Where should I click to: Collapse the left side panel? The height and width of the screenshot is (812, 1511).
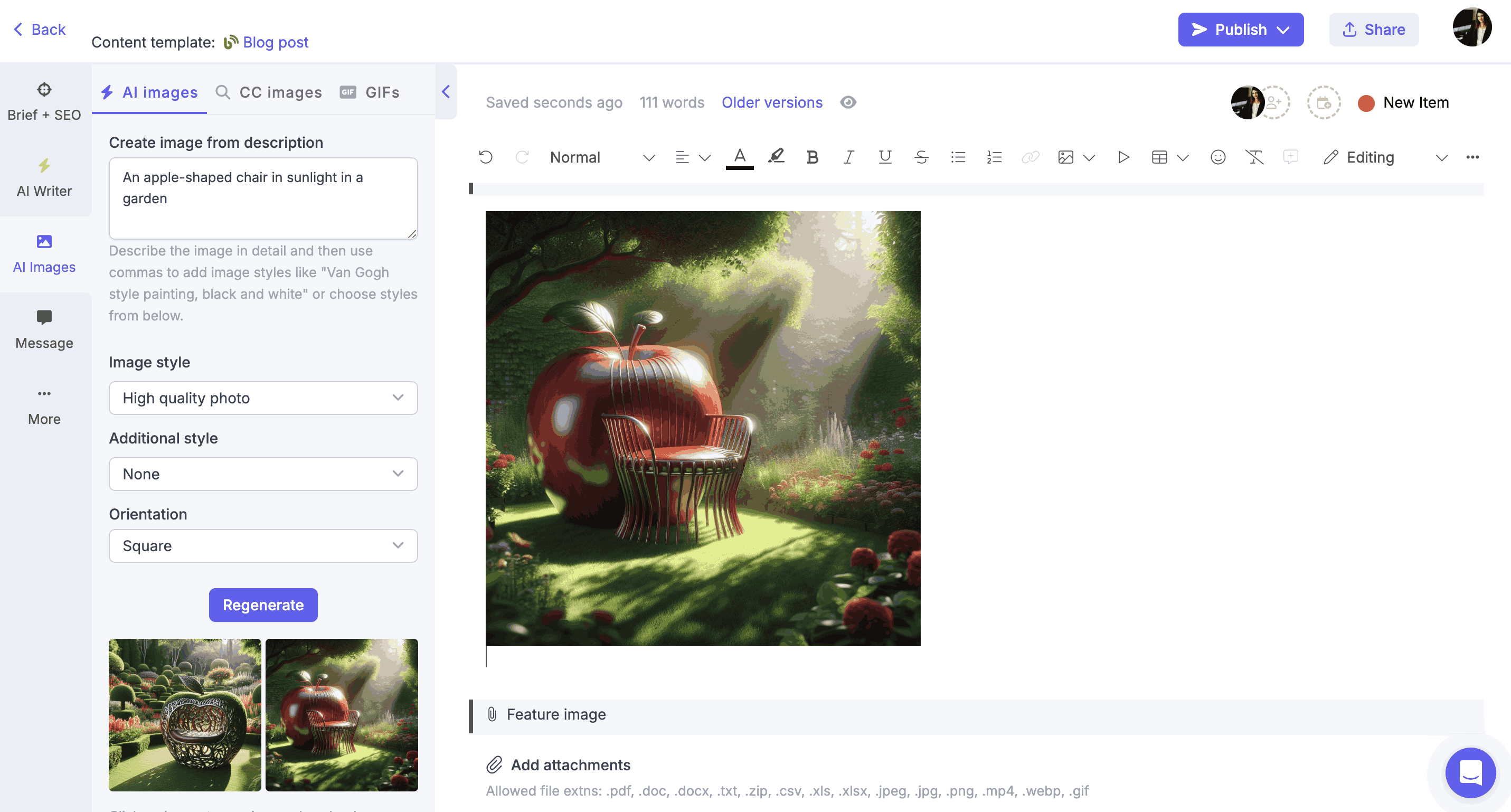coord(446,91)
